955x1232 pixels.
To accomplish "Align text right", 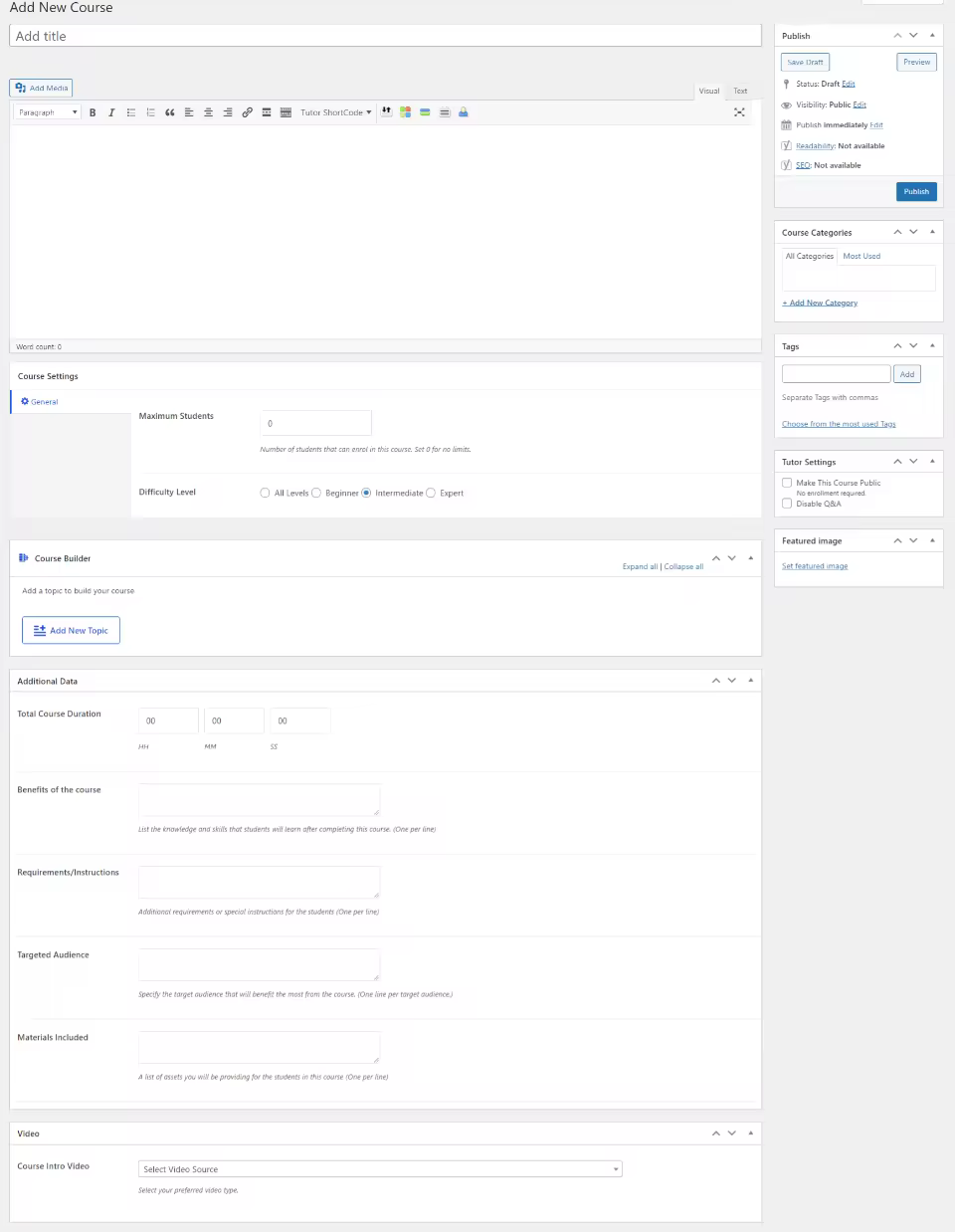I will (x=228, y=112).
